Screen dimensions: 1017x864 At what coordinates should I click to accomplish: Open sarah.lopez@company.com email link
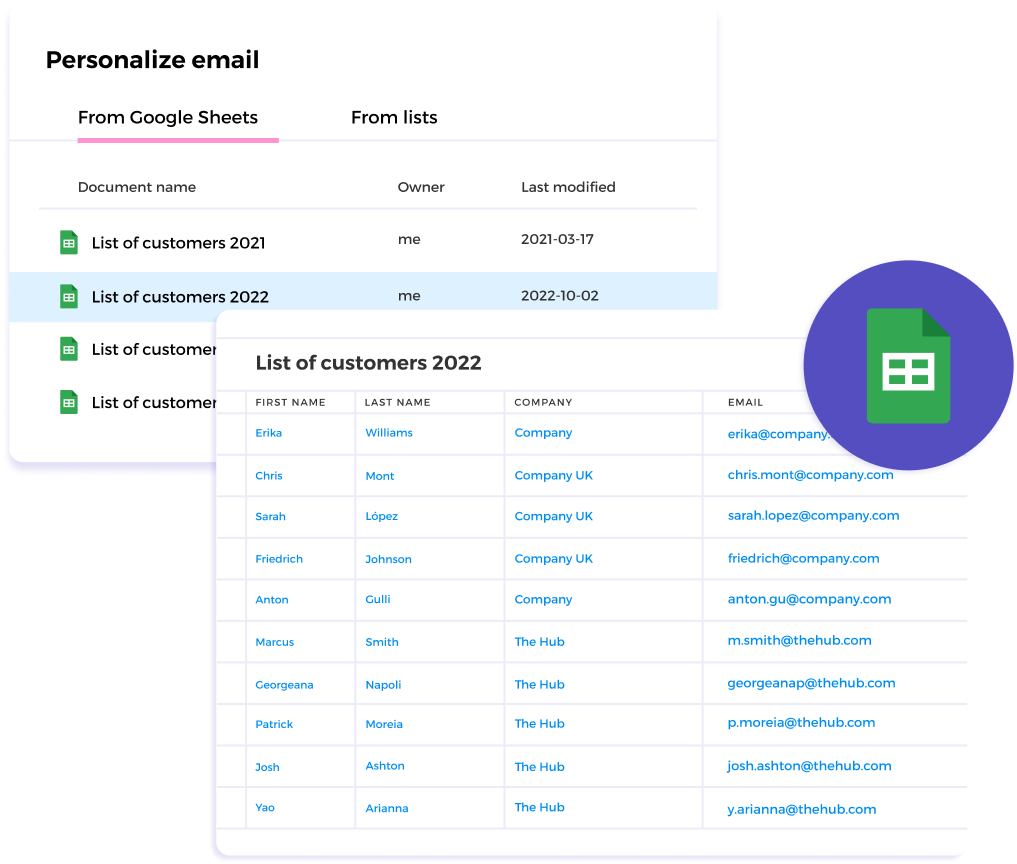point(811,516)
